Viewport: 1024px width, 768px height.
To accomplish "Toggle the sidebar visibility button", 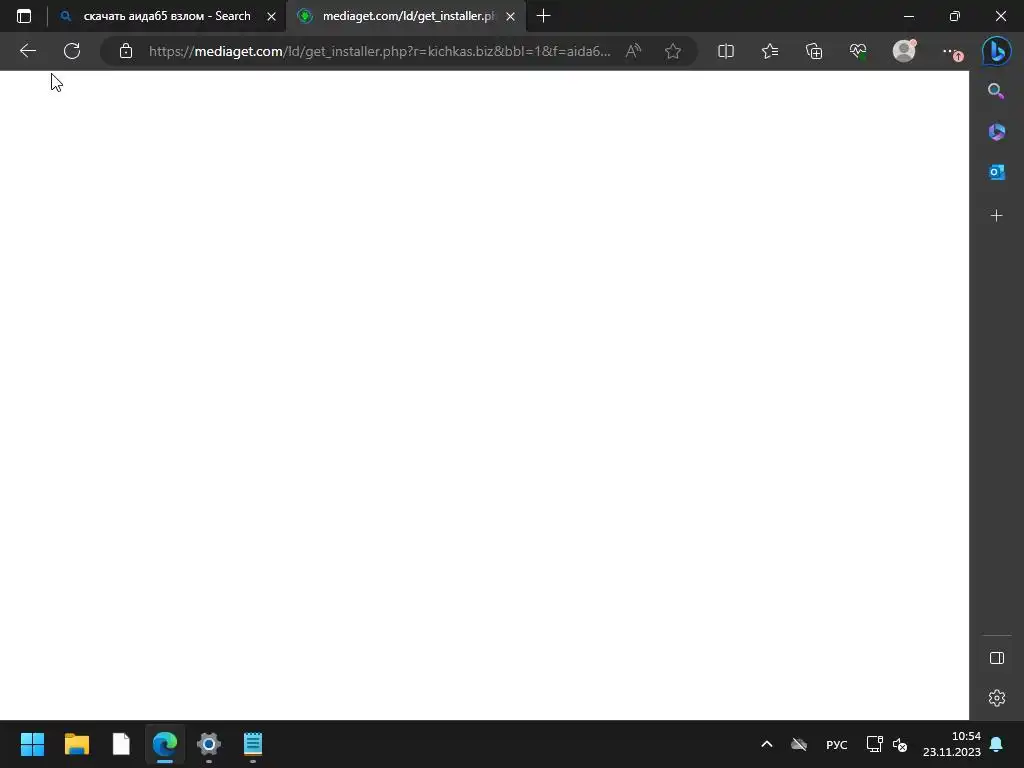I will point(997,658).
